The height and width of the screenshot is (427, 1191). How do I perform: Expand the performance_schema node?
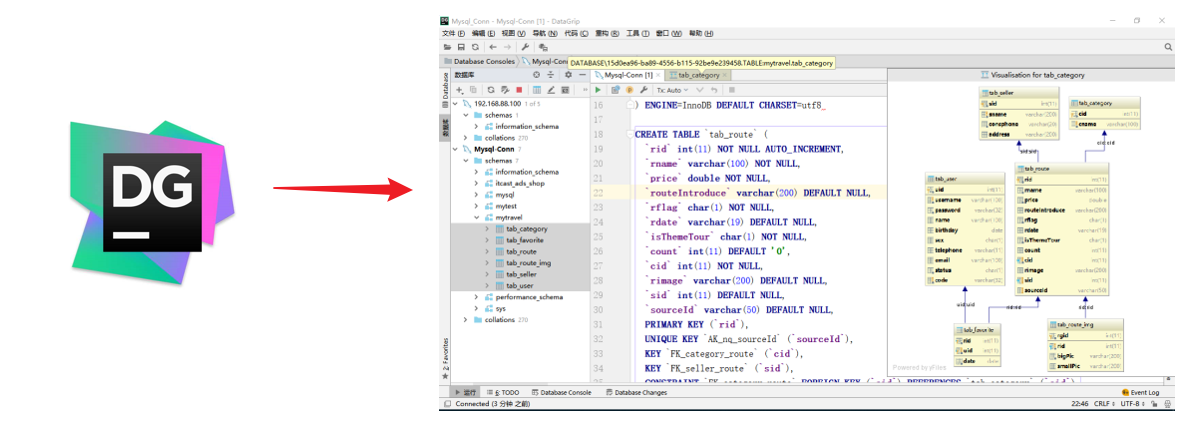[x=476, y=297]
